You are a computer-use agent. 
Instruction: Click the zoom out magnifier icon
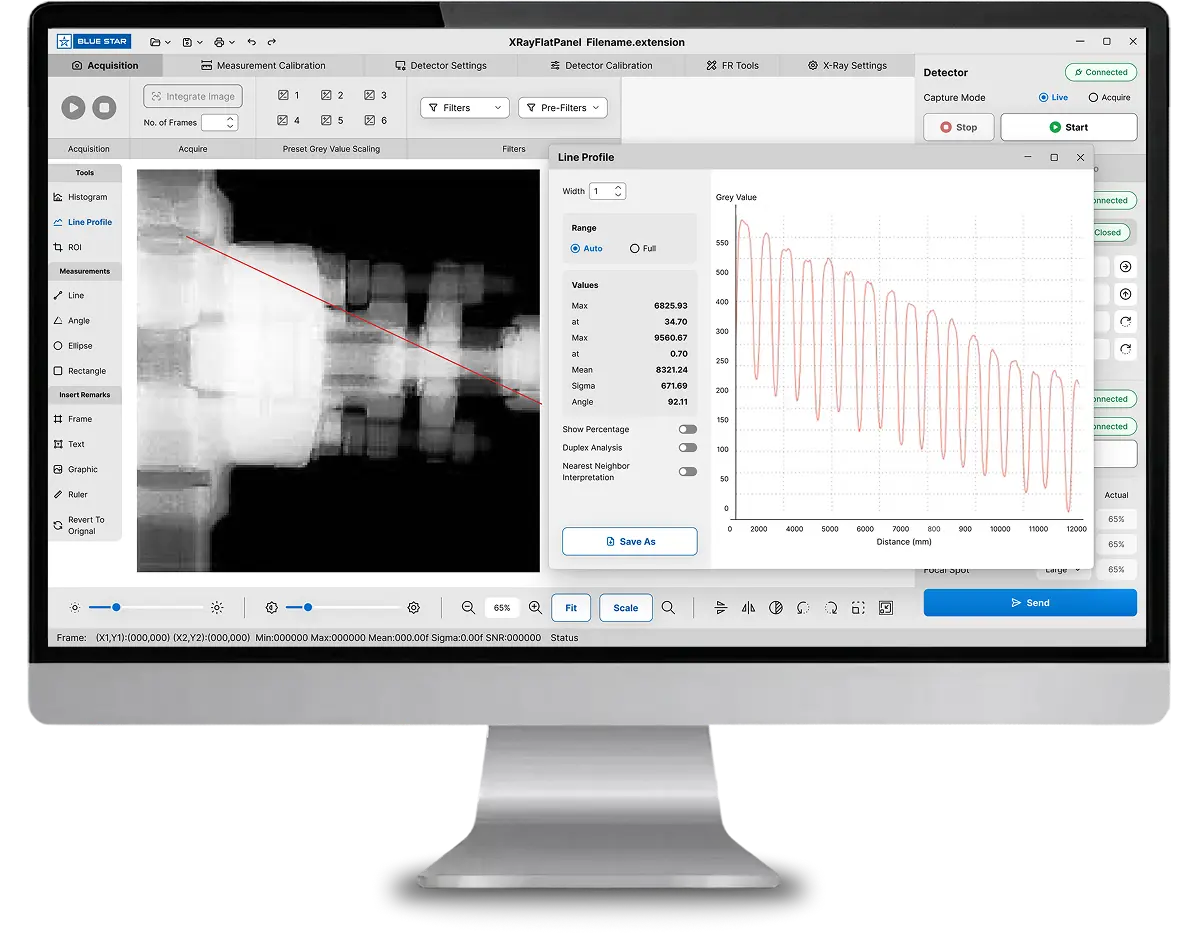[x=468, y=607]
